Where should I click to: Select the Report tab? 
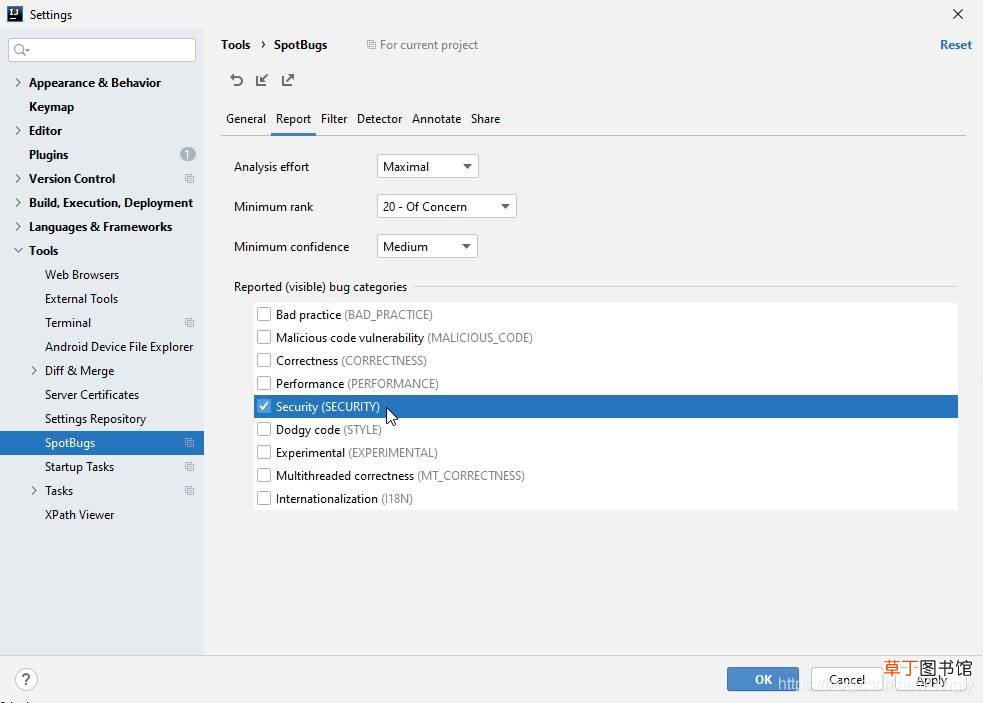pos(293,119)
